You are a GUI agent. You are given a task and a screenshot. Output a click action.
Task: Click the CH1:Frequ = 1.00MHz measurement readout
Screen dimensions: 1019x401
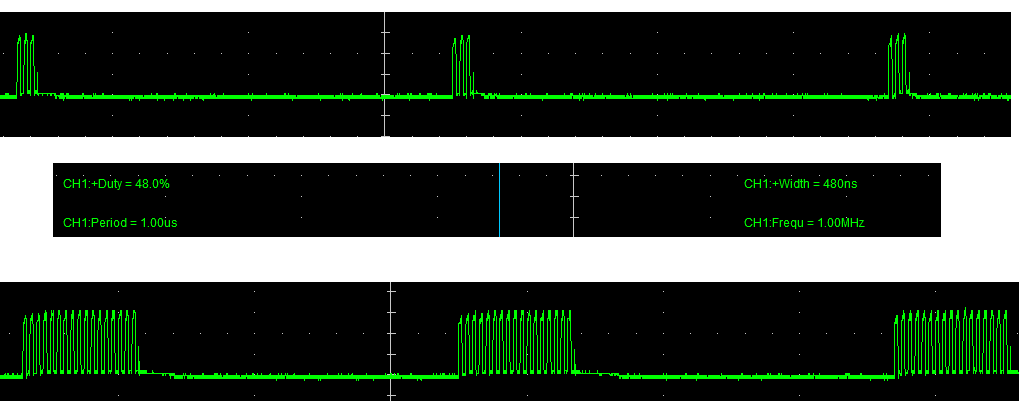pyautogui.click(x=804, y=223)
